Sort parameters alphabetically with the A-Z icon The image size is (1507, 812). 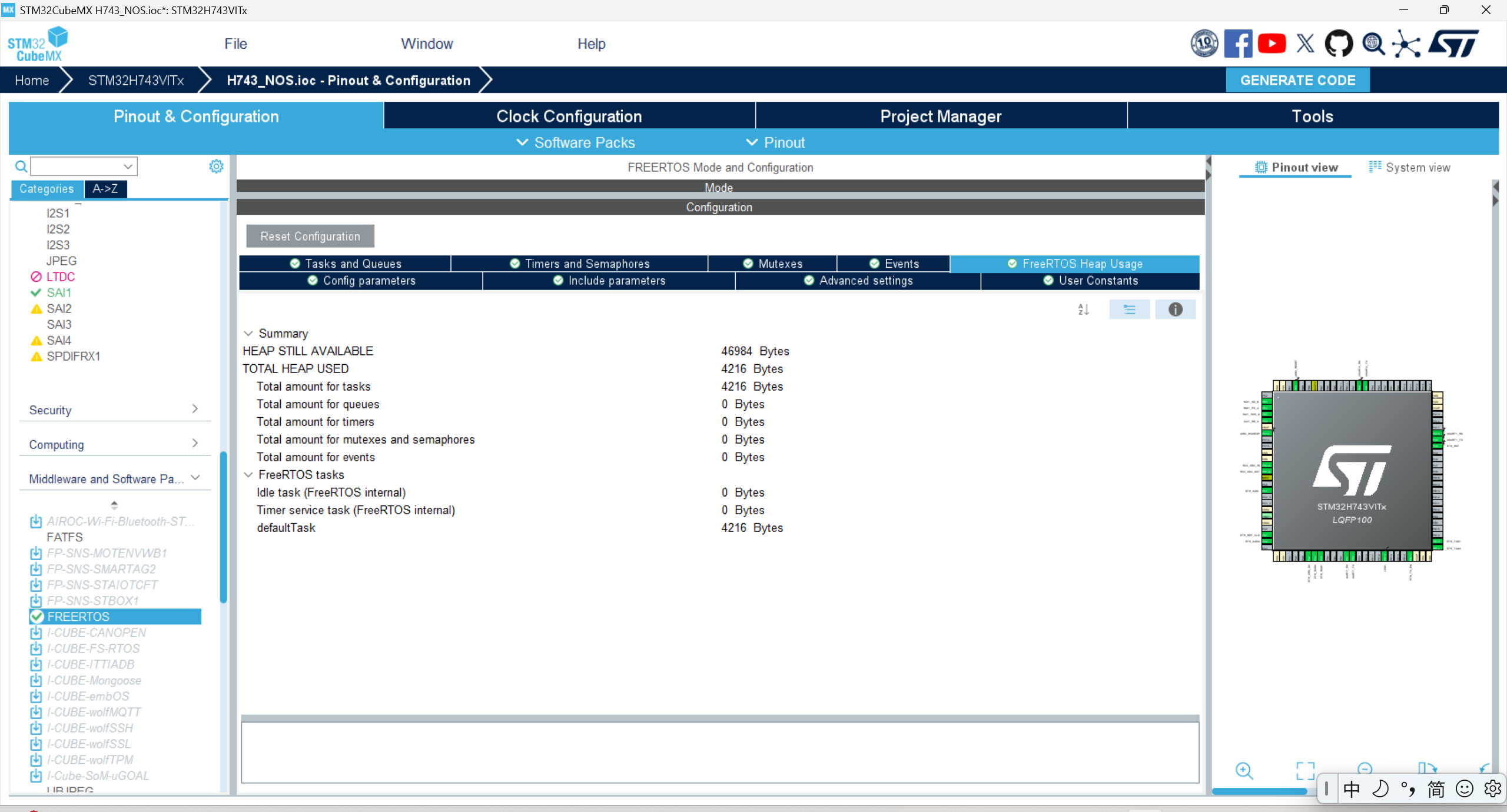1084,310
